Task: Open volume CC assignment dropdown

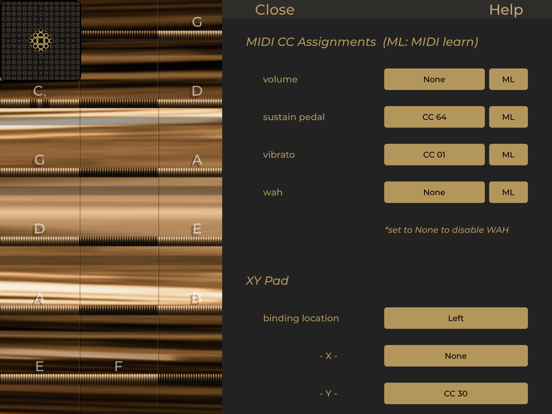Action: click(x=434, y=79)
